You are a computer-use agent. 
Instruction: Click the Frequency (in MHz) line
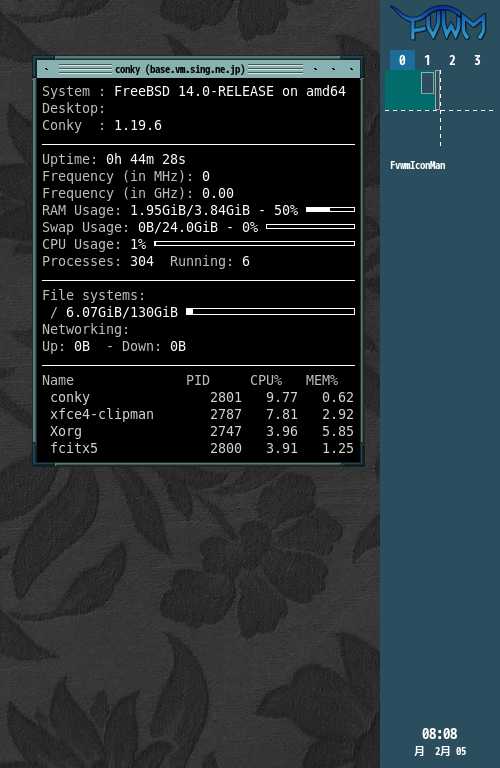coord(126,176)
